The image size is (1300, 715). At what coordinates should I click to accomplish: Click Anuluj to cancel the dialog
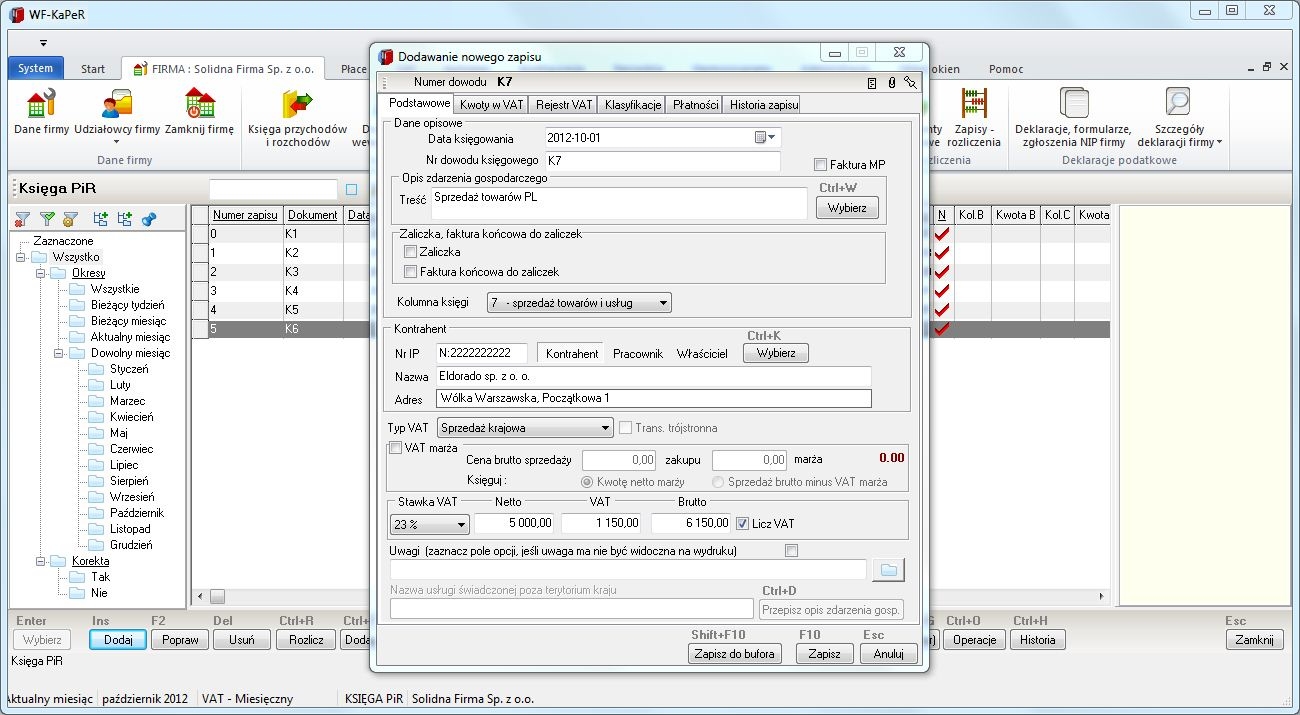(x=889, y=653)
